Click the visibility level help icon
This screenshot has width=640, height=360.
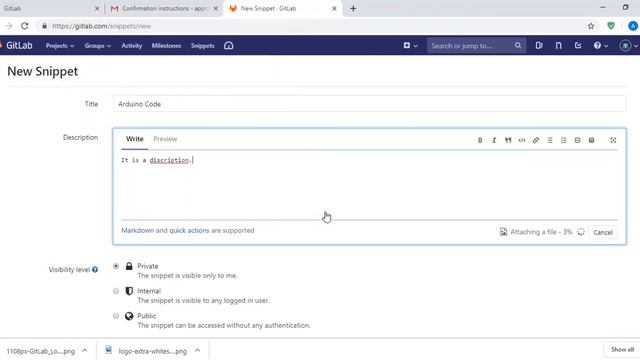pos(95,270)
